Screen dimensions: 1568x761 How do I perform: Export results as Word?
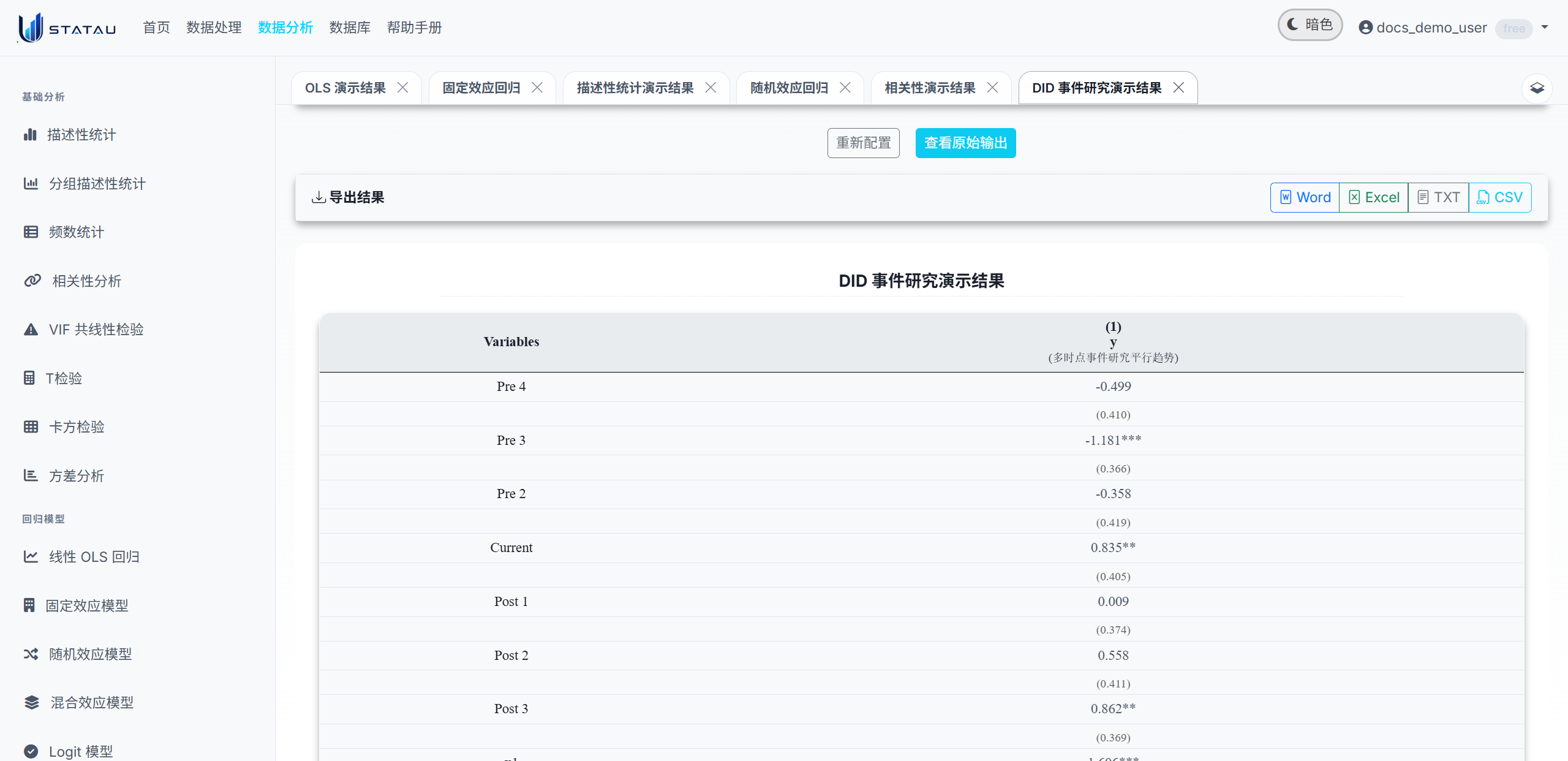click(1305, 197)
